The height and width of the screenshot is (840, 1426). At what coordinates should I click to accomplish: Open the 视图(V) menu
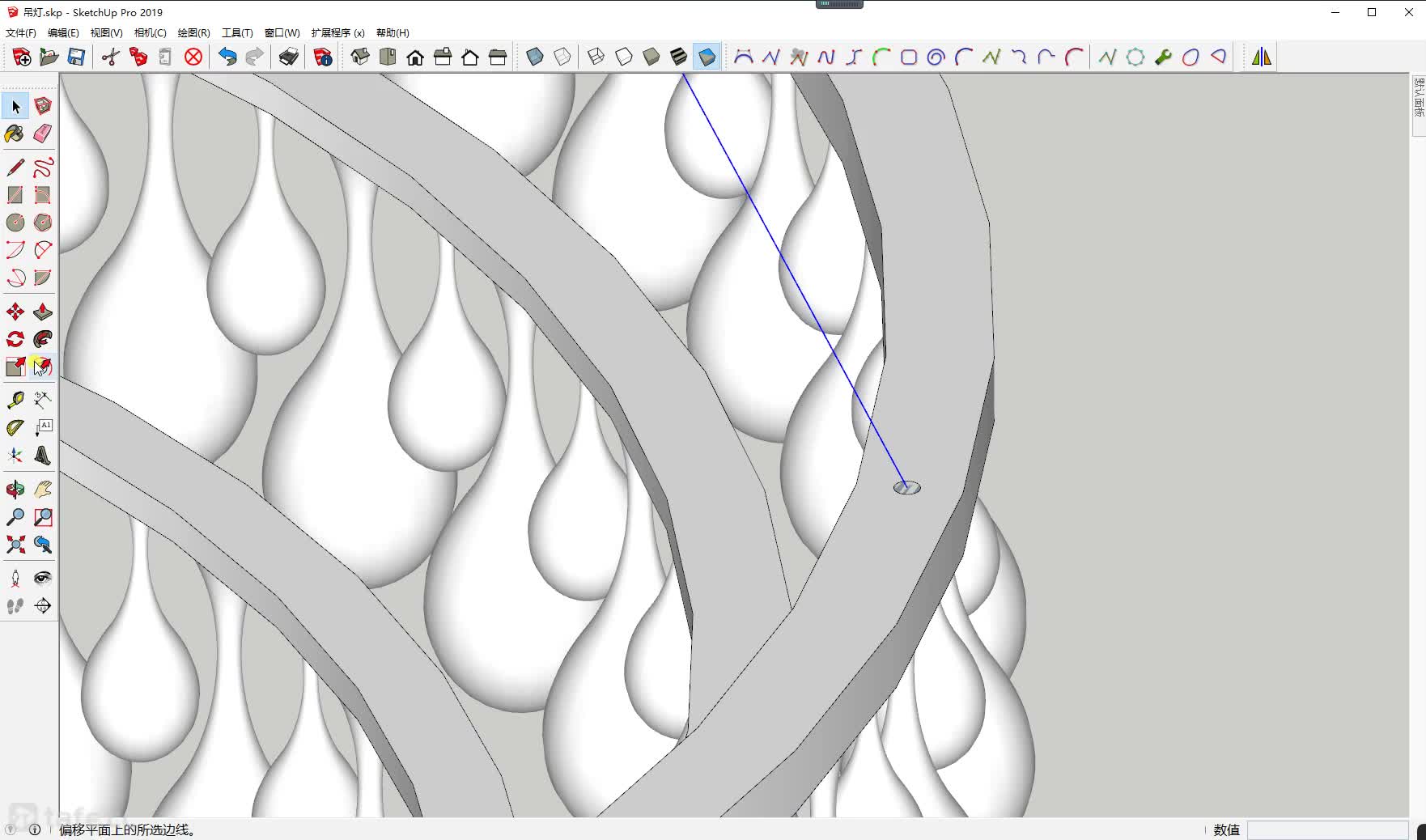pos(106,33)
